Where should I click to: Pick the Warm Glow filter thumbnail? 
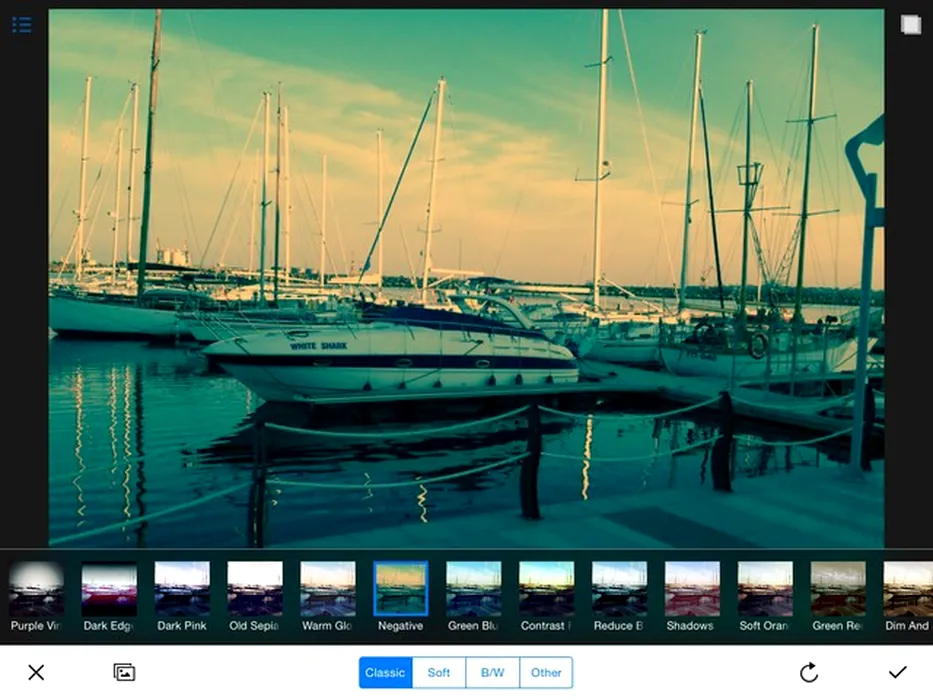point(328,589)
